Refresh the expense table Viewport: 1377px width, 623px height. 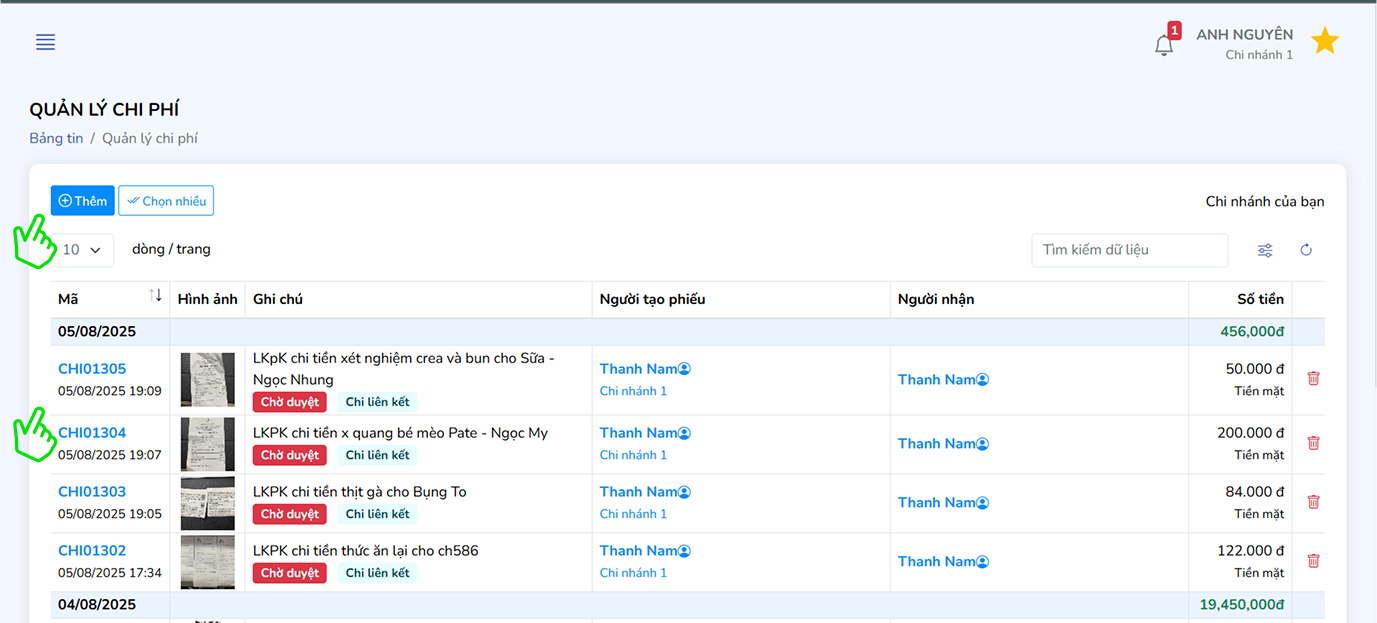tap(1306, 250)
